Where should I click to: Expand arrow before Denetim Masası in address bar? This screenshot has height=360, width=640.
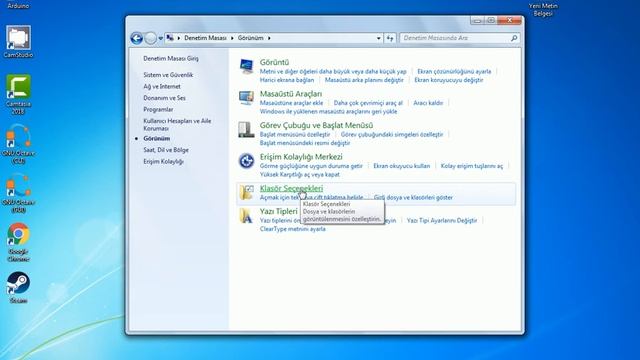[x=178, y=38]
